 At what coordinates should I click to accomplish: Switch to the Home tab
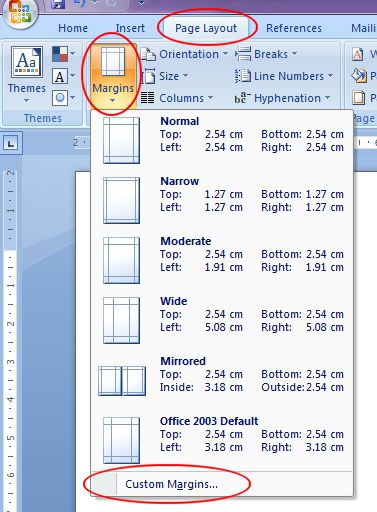(x=73, y=28)
